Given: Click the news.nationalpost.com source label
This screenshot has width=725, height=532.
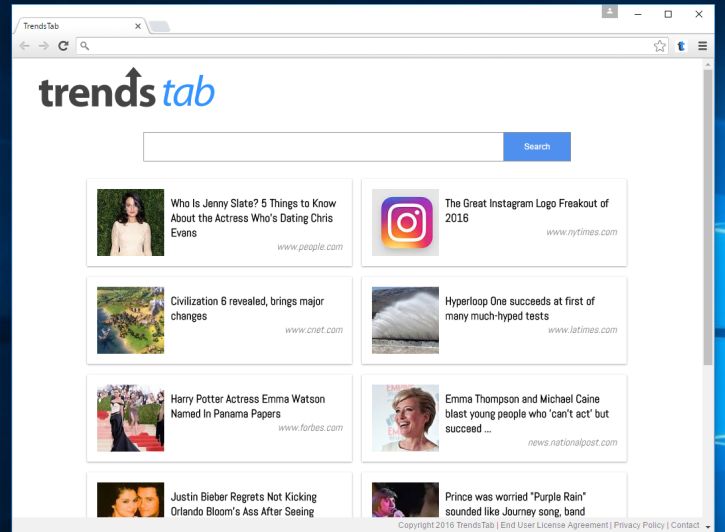Looking at the screenshot, I should coord(572,443).
